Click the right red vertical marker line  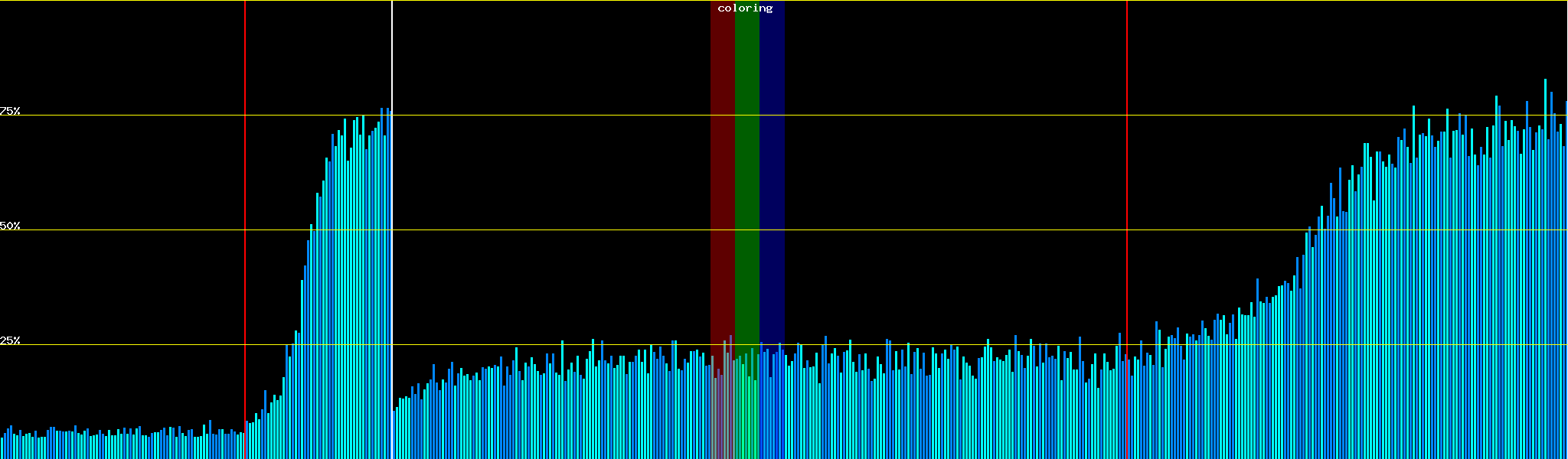tap(1127, 191)
